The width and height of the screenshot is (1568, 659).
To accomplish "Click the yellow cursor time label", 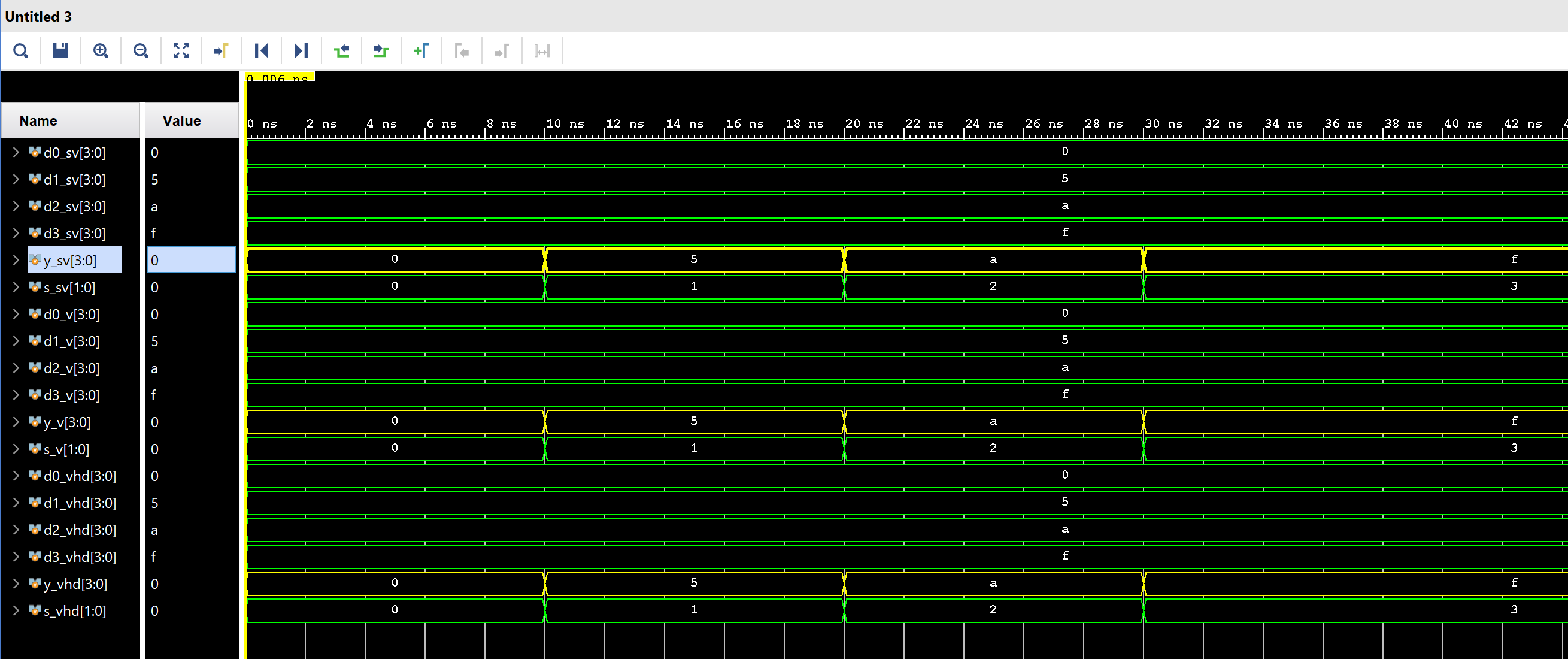I will click(x=280, y=77).
